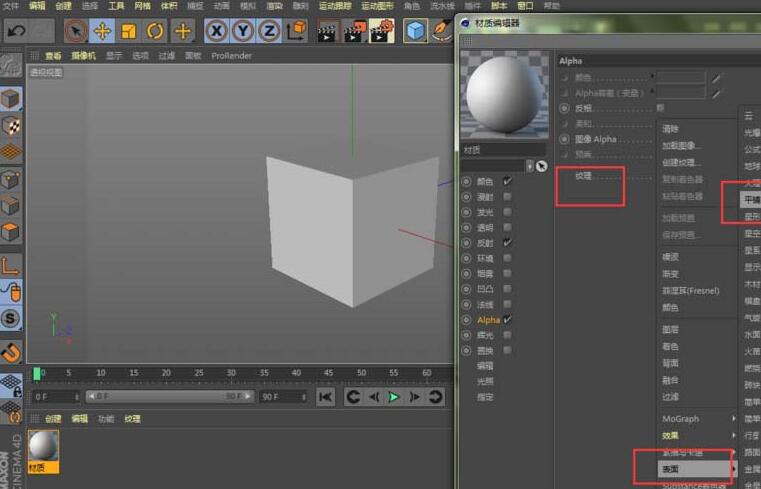Screen dimensions: 761x489
Task: Click Render to Picture Viewer icon
Action: click(x=355, y=32)
